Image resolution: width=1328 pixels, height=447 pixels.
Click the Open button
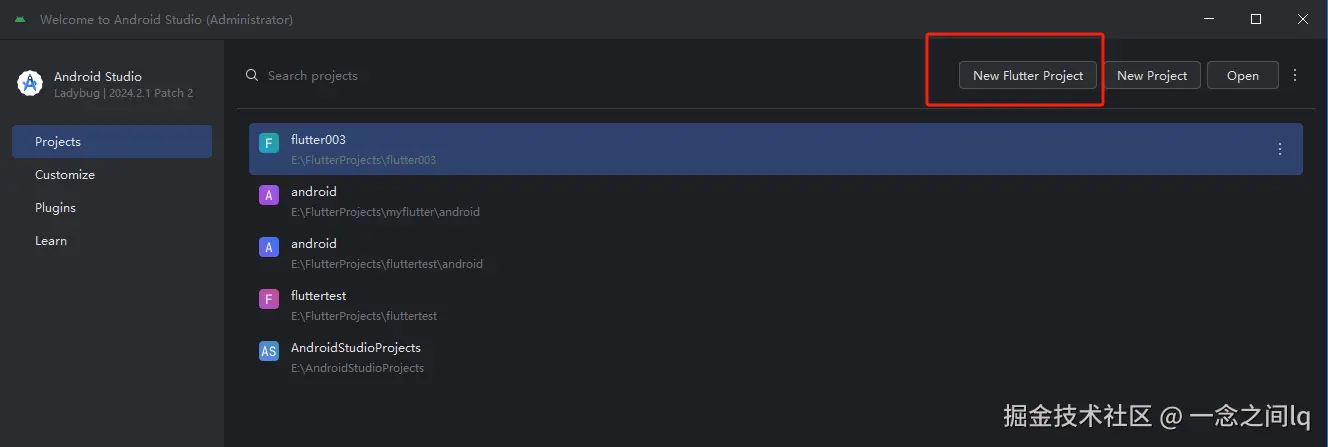coord(1242,76)
